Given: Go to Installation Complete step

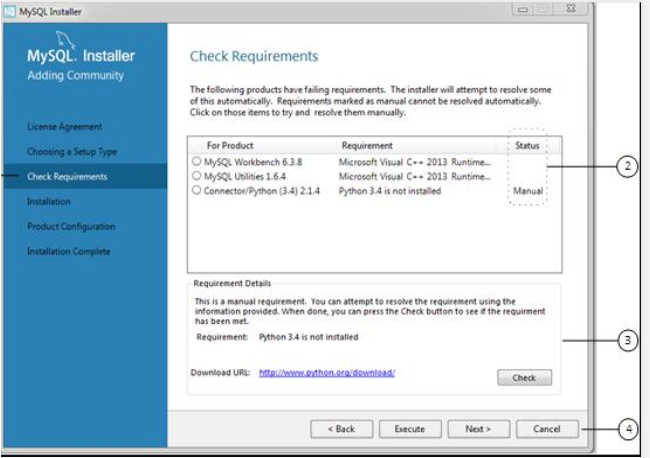Looking at the screenshot, I should 69,251.
